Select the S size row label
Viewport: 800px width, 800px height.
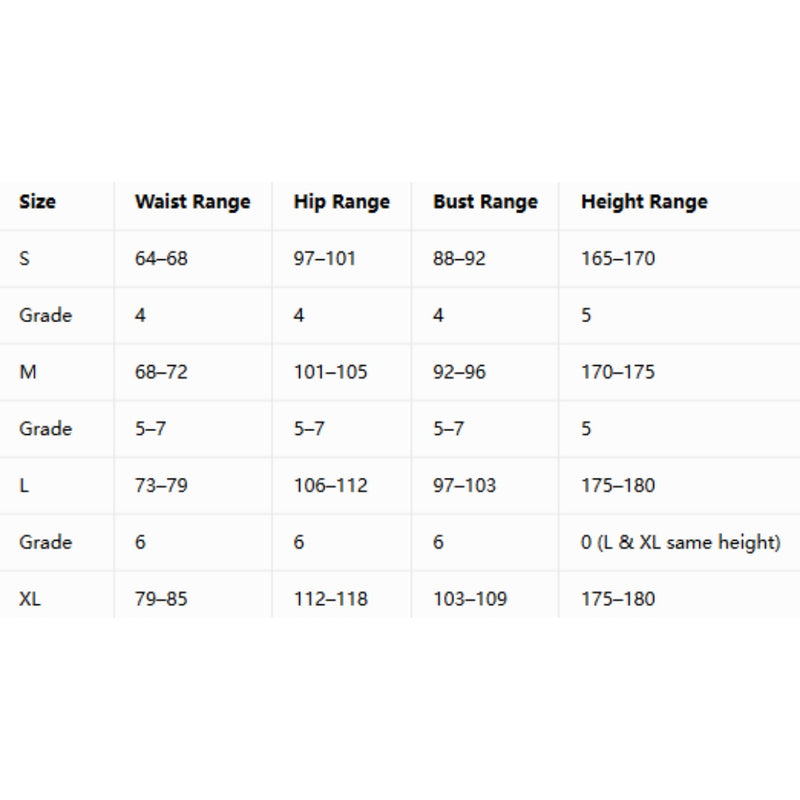click(24, 258)
